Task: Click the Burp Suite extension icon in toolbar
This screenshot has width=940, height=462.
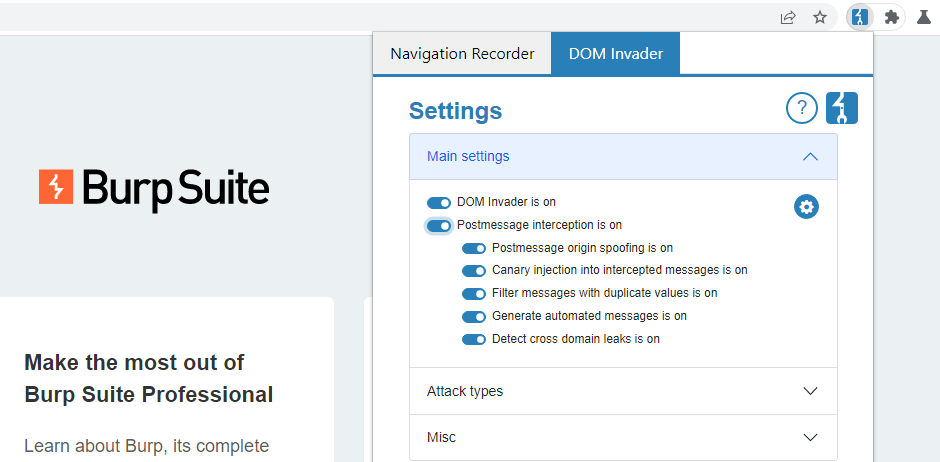Action: 859,17
